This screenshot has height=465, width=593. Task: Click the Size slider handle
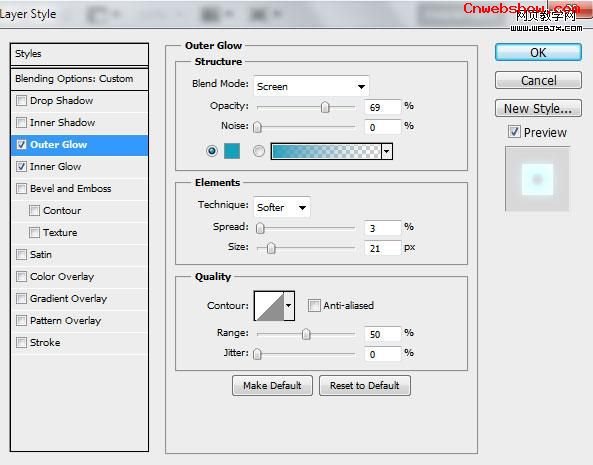271,248
